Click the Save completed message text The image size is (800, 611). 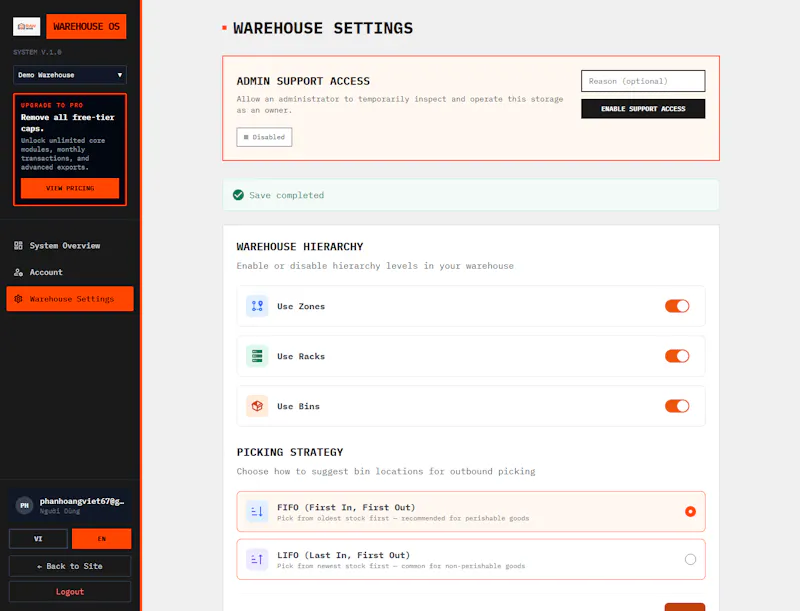coord(287,195)
